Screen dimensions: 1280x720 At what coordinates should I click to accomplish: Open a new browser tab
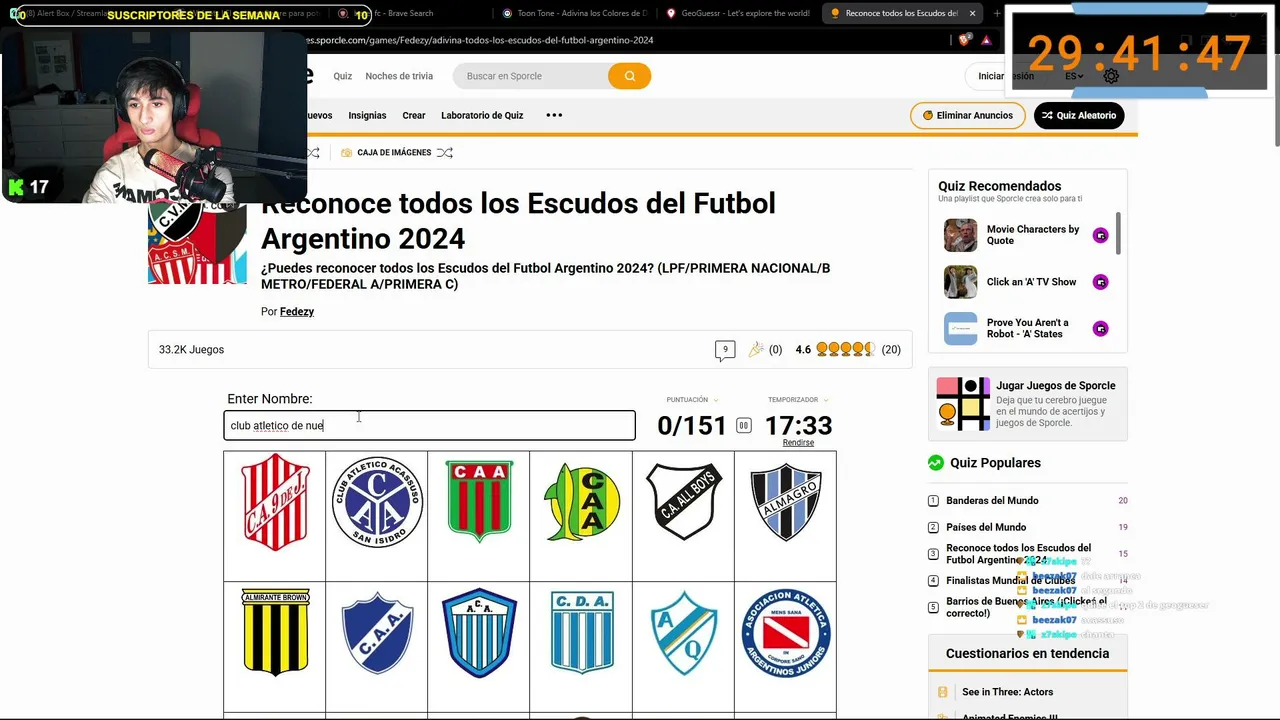(x=997, y=14)
